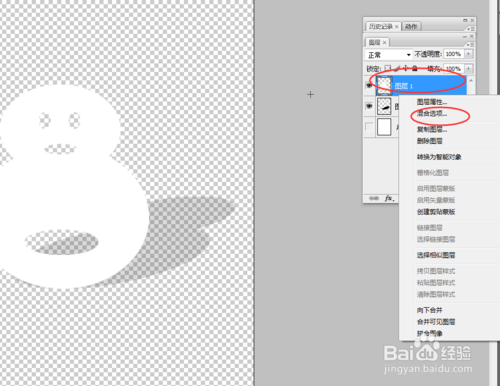Open the History panel flyout menu icon
The image size is (500, 386).
click(x=470, y=28)
